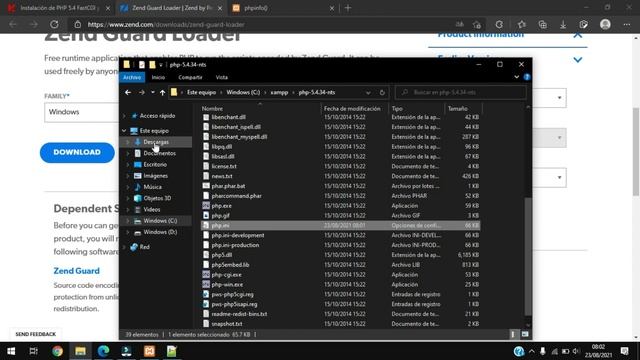Go up one folder level in Explorer

(x=162, y=93)
